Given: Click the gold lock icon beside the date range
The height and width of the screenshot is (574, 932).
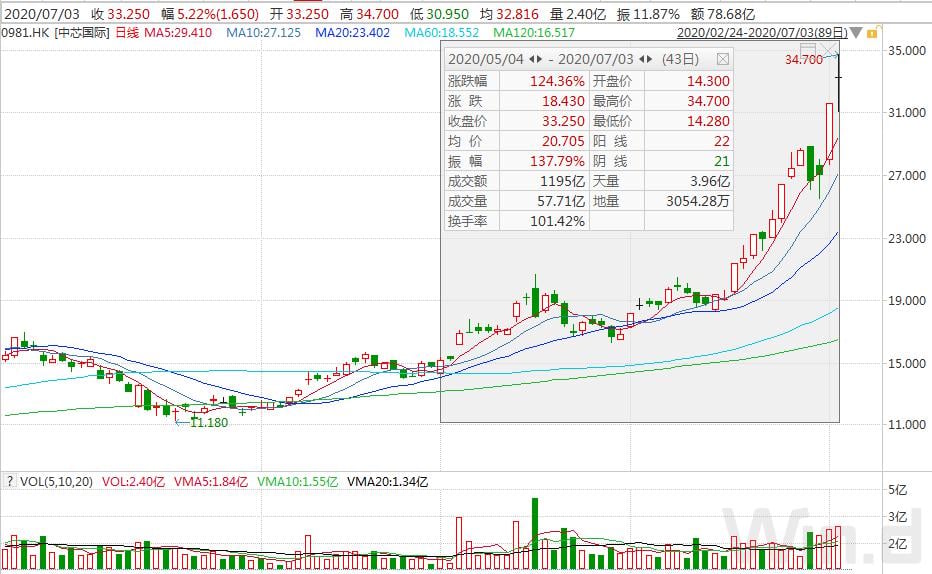Looking at the screenshot, I should 872,33.
